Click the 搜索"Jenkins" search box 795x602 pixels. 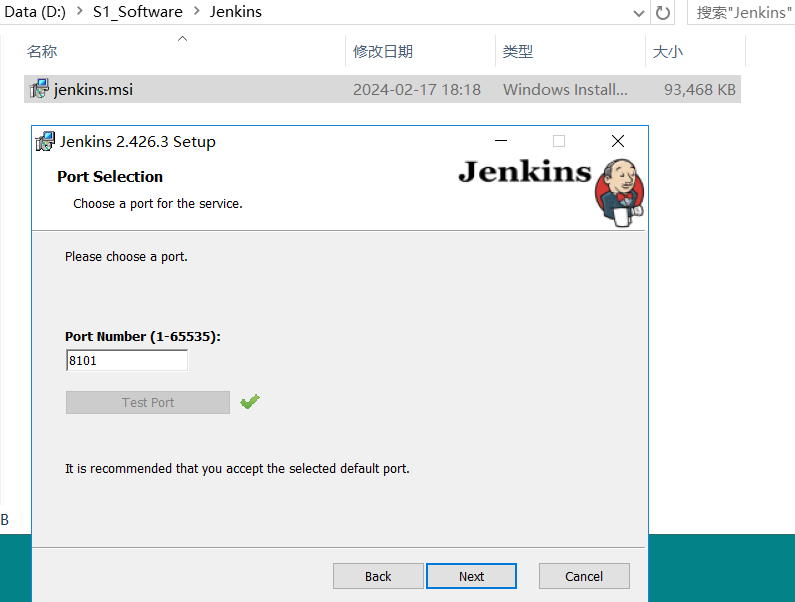pos(742,13)
